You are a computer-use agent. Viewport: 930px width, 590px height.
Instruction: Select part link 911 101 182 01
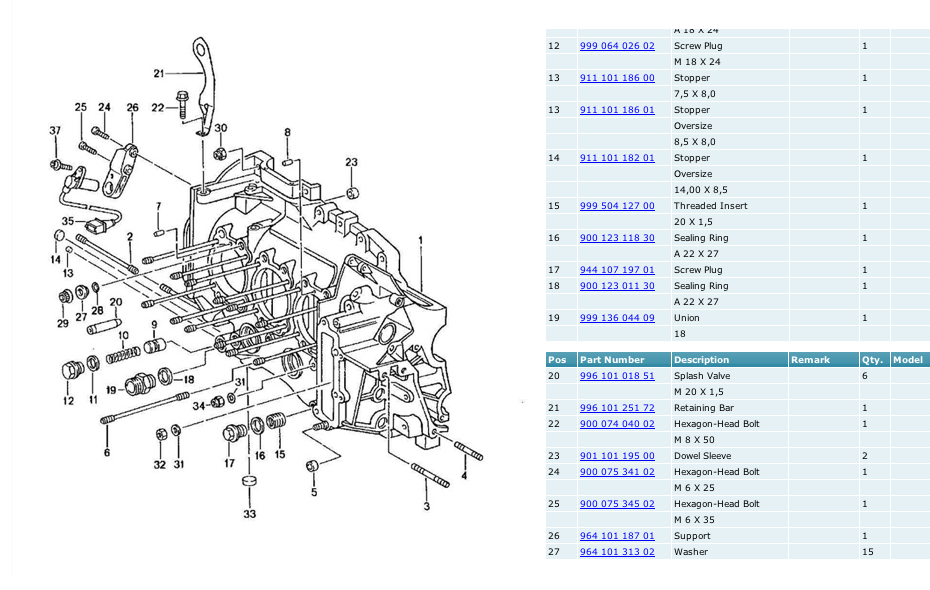click(x=617, y=158)
